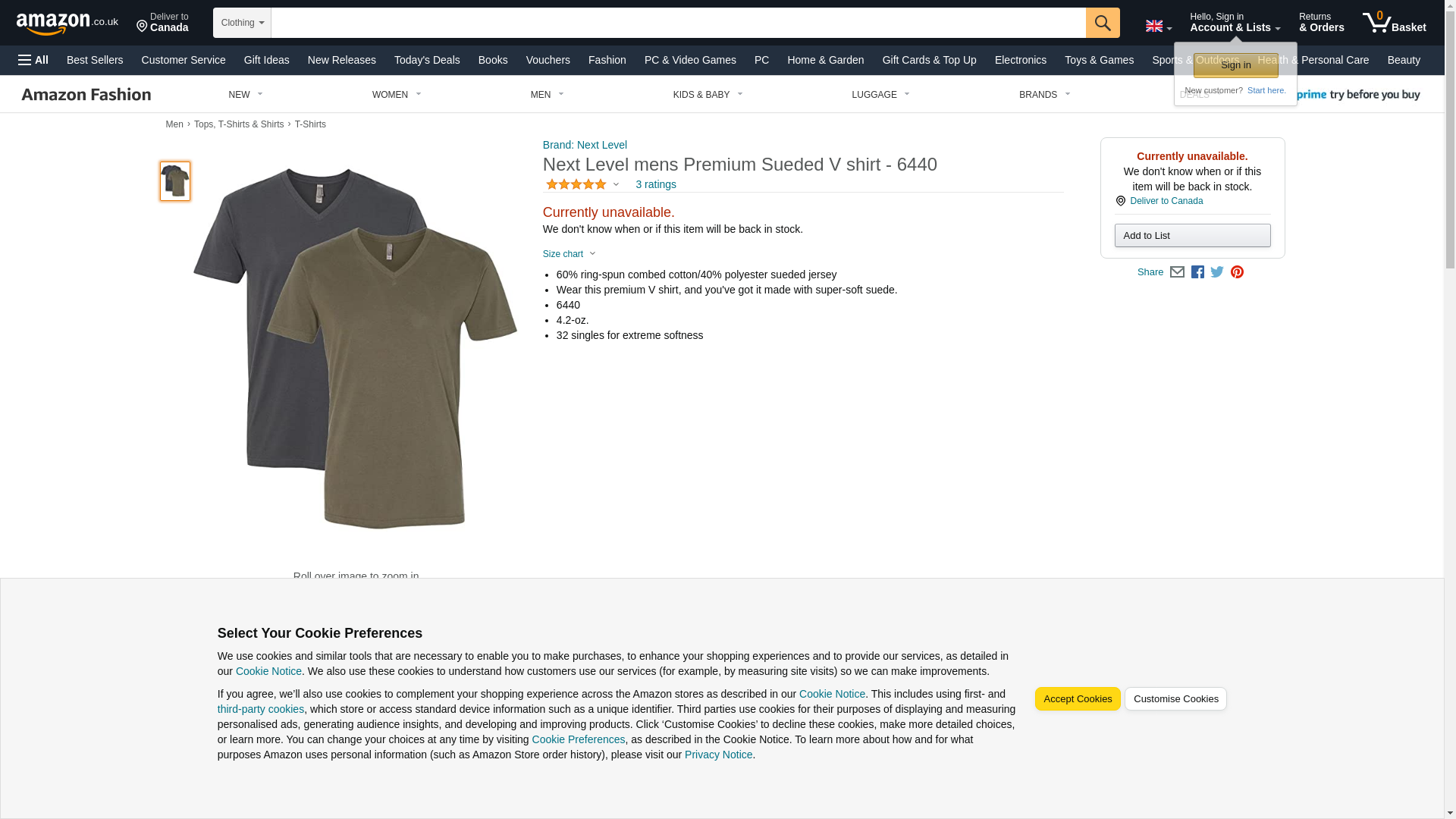Open the language flag selector
Image resolution: width=1456 pixels, height=819 pixels.
(1158, 27)
